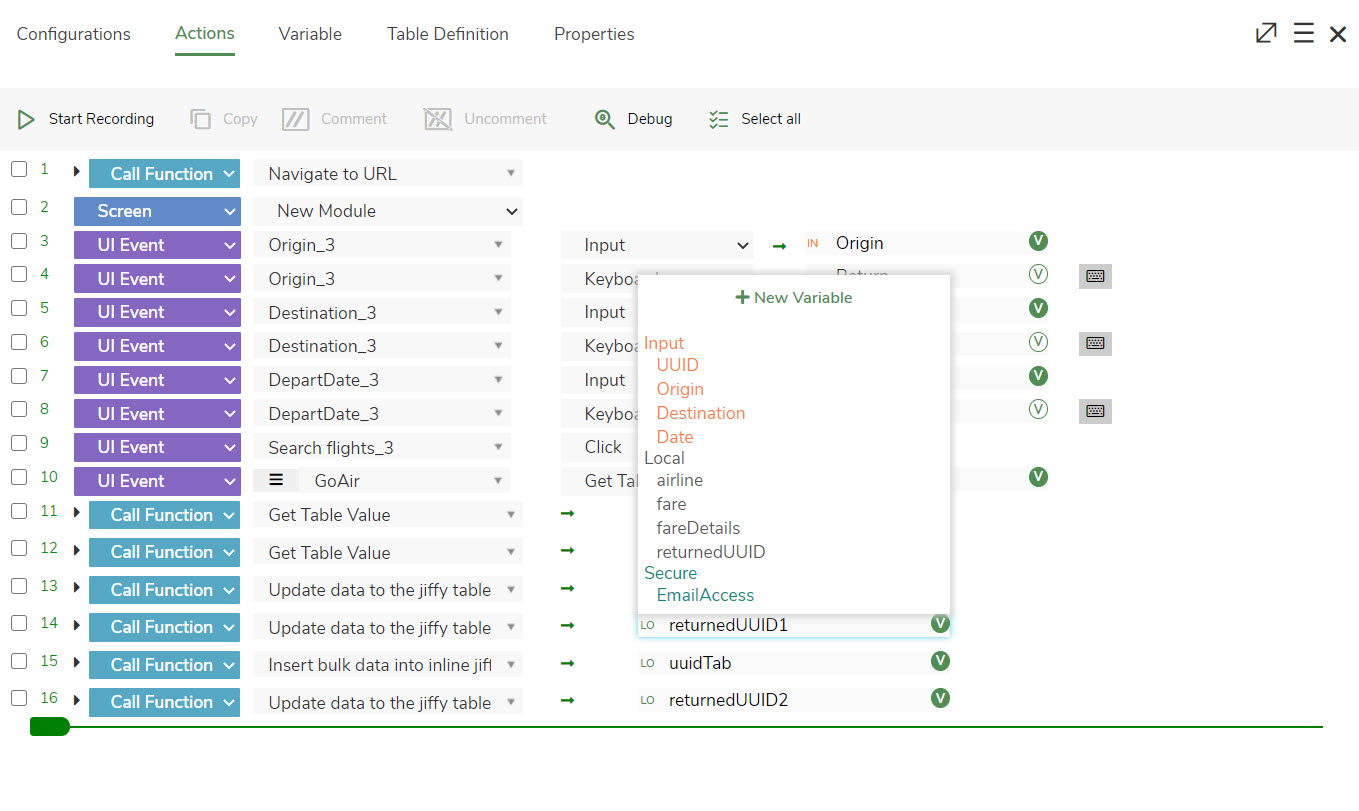Choose fareDetails from the Local variables

point(698,528)
